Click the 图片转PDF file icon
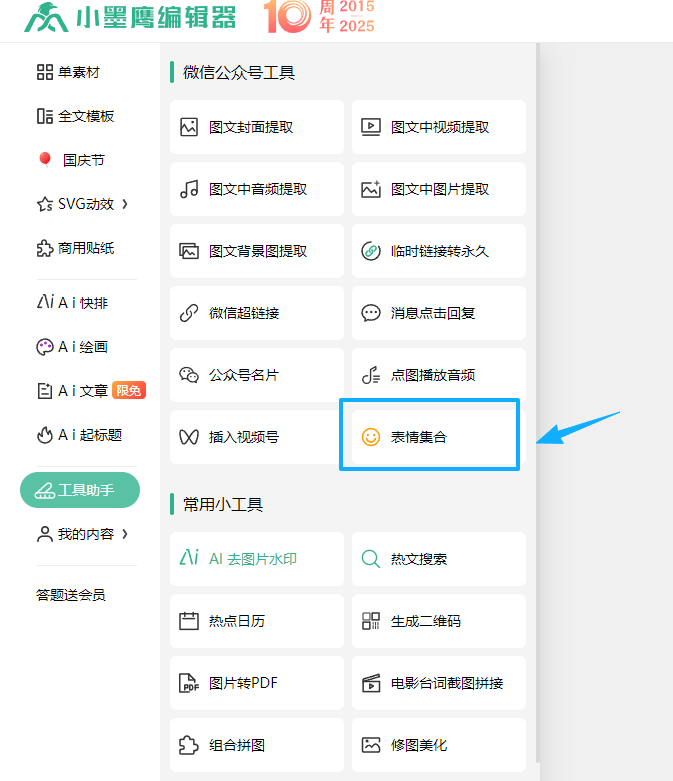The height and width of the screenshot is (781, 673). tap(189, 683)
